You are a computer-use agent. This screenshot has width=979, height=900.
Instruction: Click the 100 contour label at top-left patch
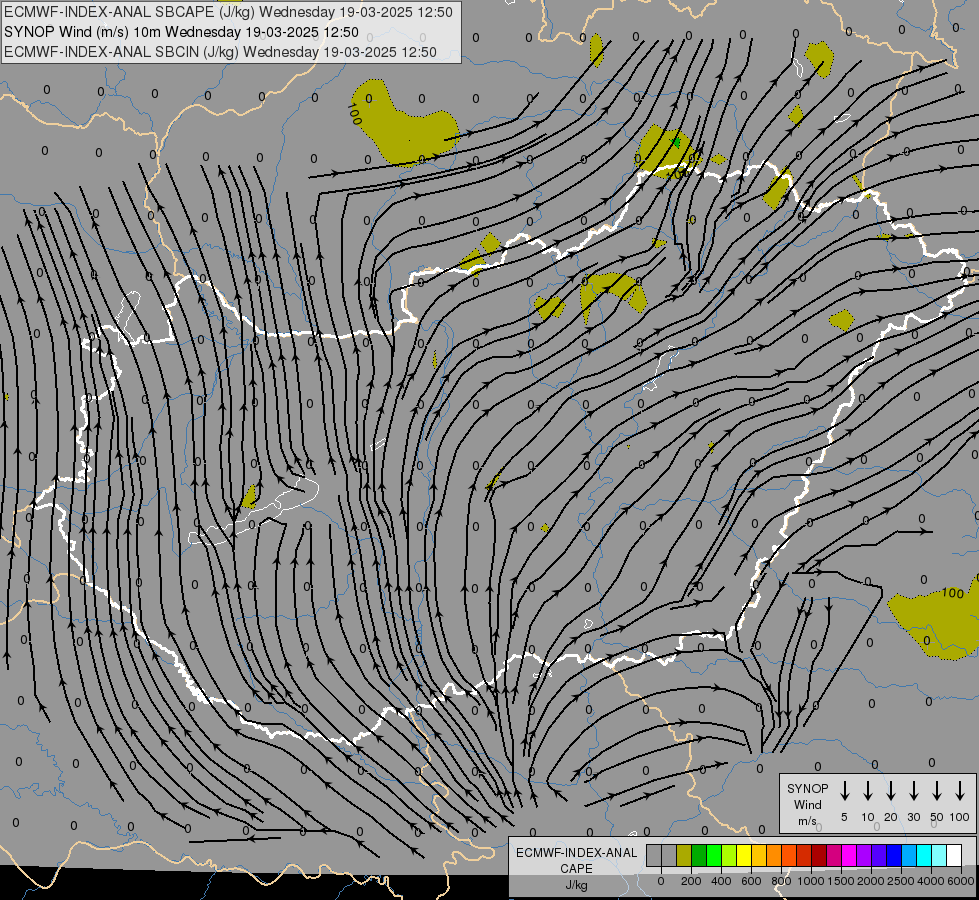pos(355,114)
